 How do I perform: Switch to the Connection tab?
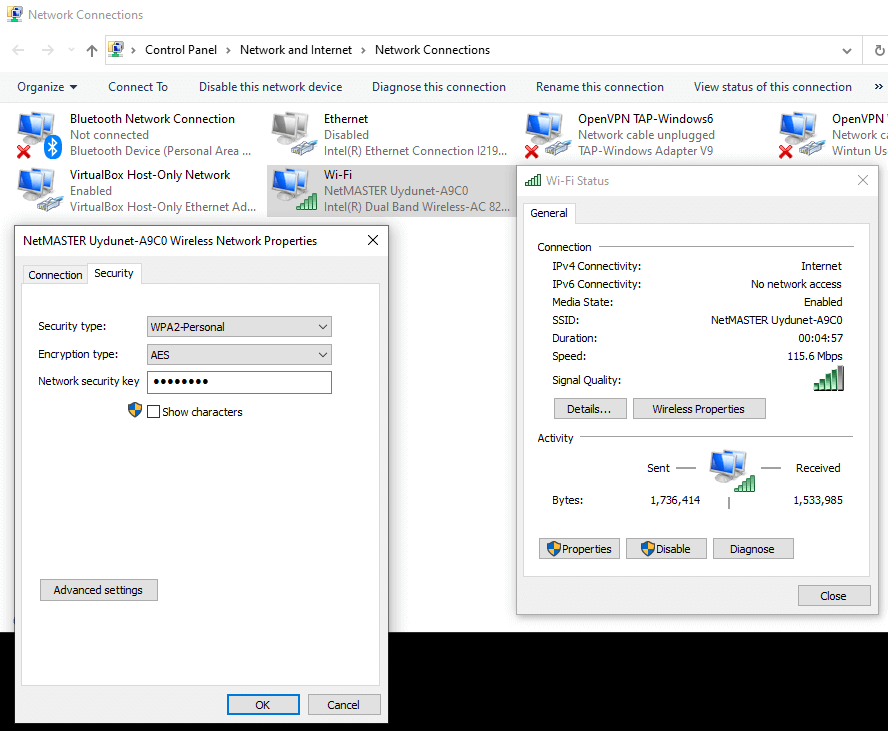pos(55,274)
